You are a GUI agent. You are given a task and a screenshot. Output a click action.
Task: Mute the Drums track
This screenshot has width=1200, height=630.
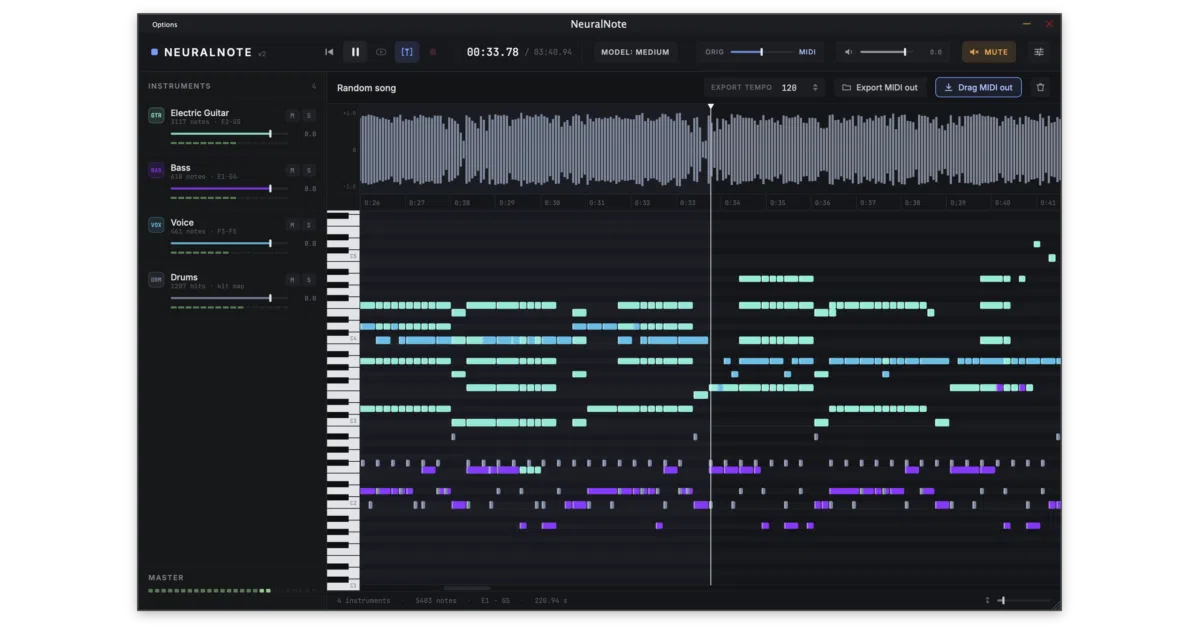coord(292,280)
